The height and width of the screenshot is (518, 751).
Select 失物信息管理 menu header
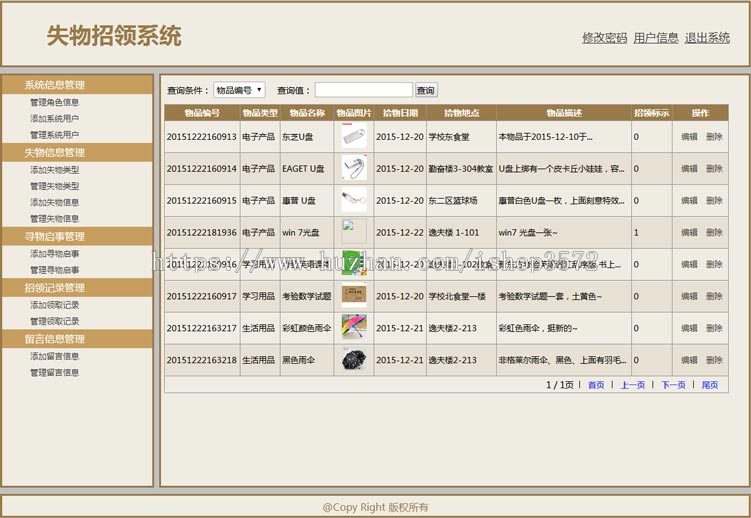tap(77, 153)
